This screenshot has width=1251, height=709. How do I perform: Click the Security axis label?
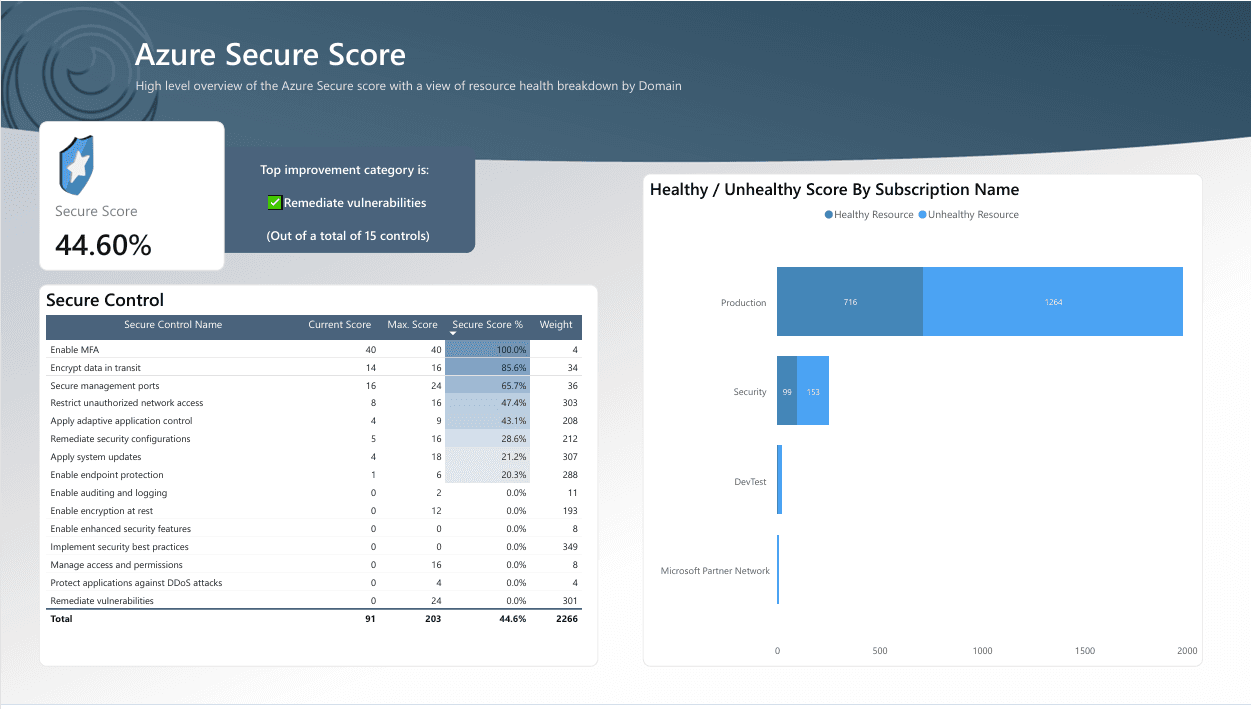(x=750, y=392)
